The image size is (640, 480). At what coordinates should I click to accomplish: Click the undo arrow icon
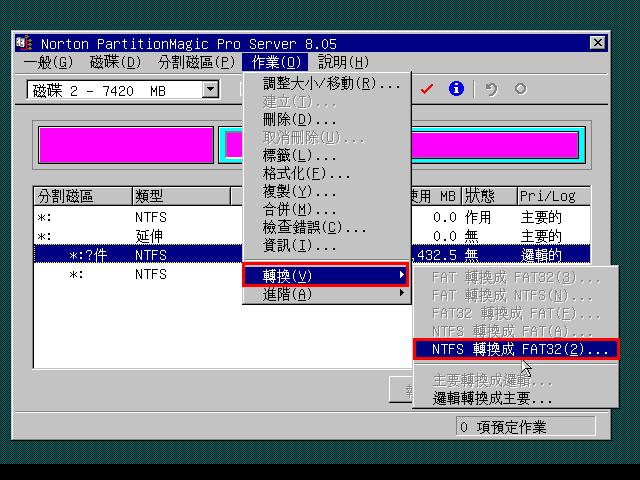click(491, 89)
